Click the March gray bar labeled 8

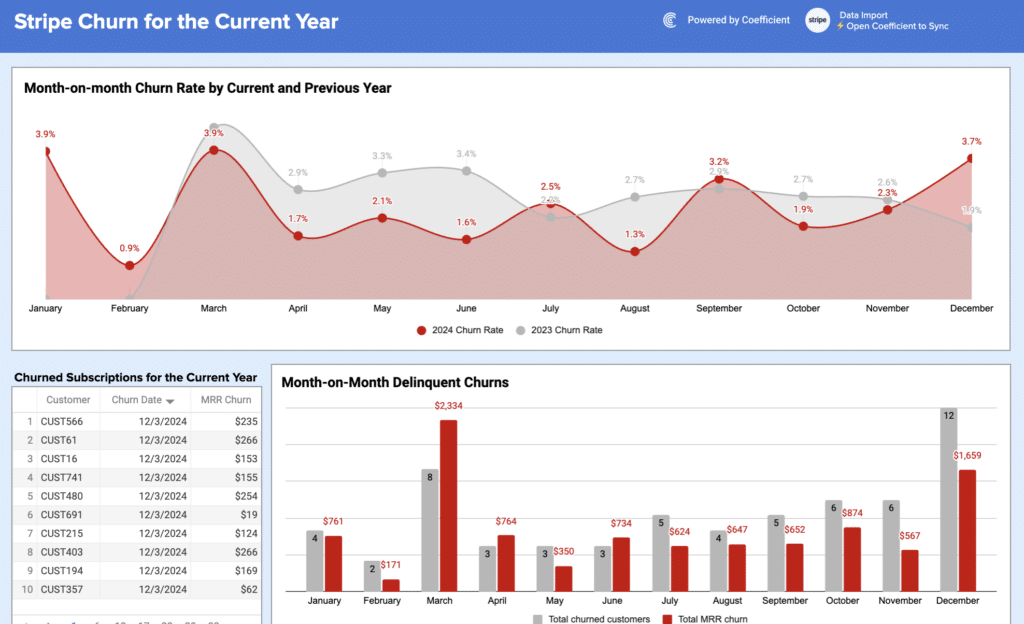pyautogui.click(x=430, y=531)
